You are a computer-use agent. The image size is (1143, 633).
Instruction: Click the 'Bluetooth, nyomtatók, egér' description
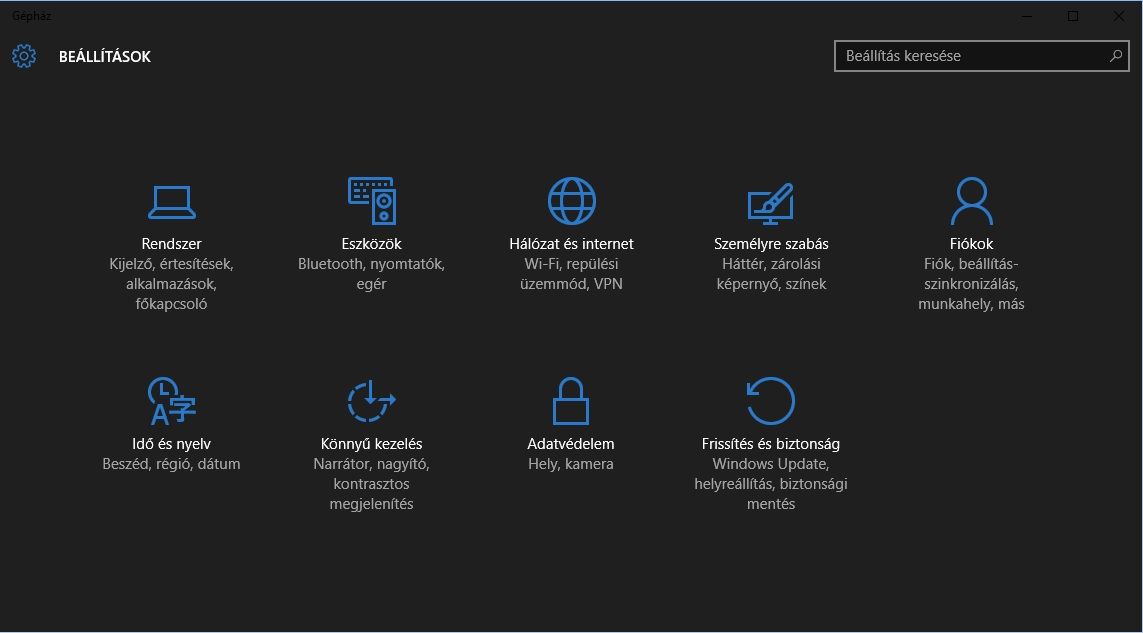(371, 274)
